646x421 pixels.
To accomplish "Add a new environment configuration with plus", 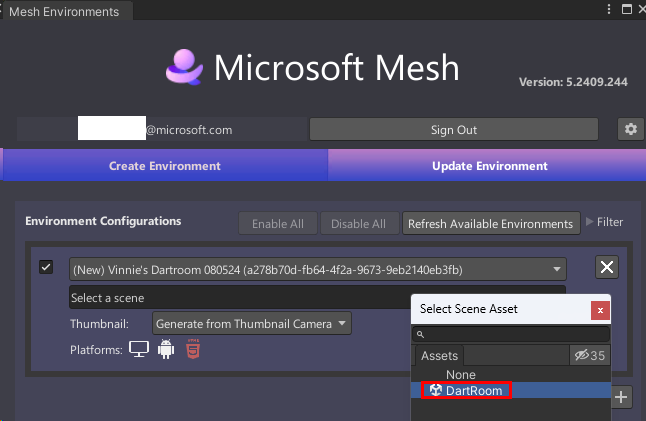I will [x=621, y=397].
